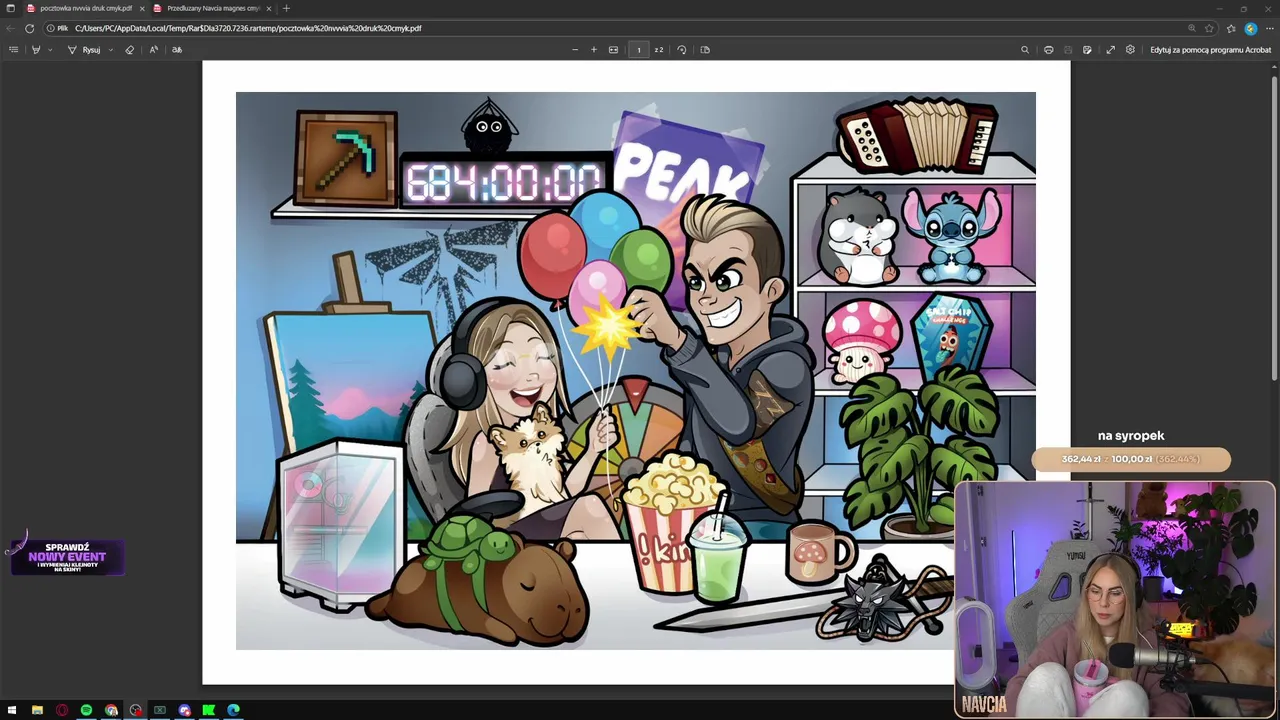
Task: Click the na syropek donation goal bar
Action: click(x=1131, y=459)
